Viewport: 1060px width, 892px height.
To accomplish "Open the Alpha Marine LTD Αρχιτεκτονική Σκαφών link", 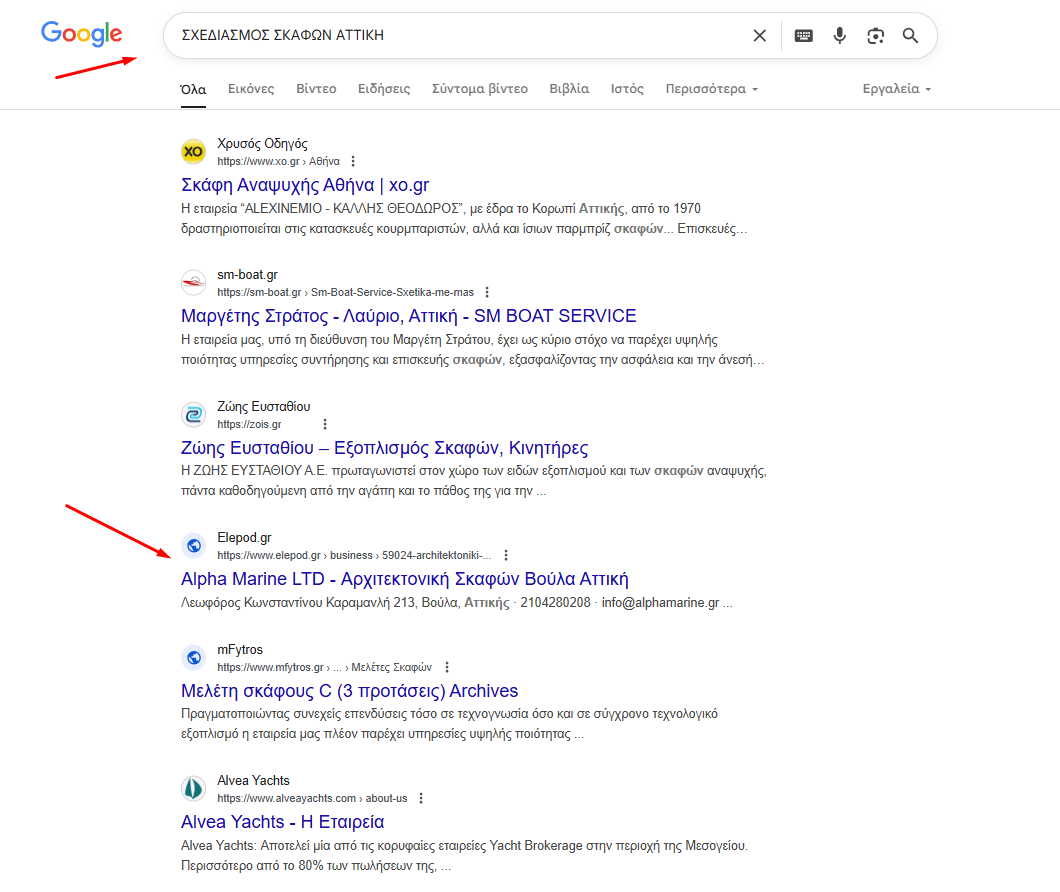I will point(404,579).
